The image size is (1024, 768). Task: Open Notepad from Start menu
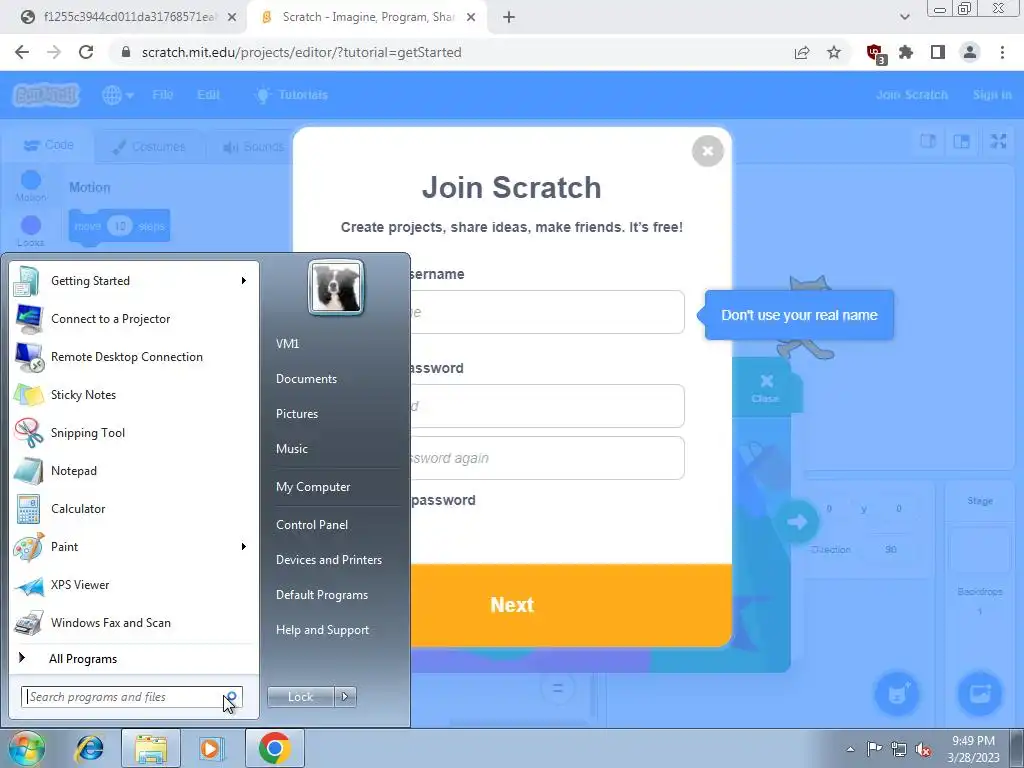134,471
